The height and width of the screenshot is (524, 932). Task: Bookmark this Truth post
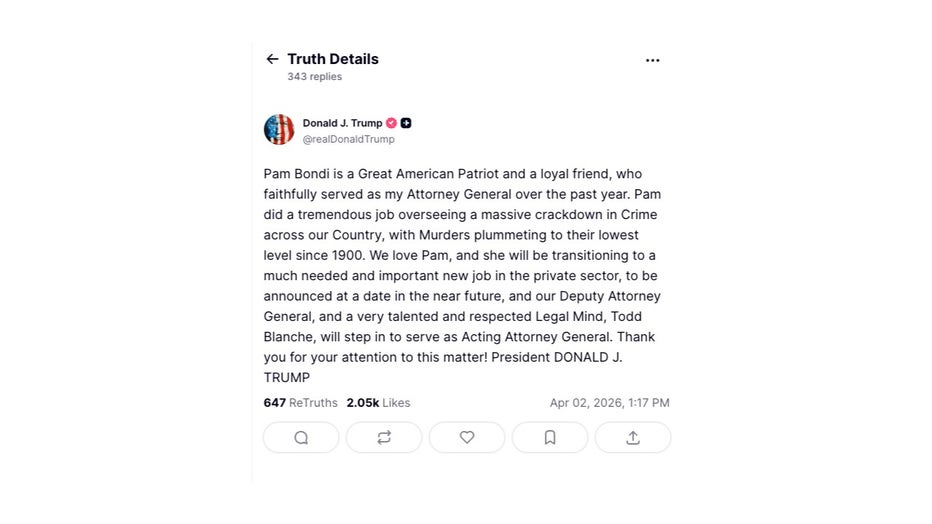(x=550, y=437)
